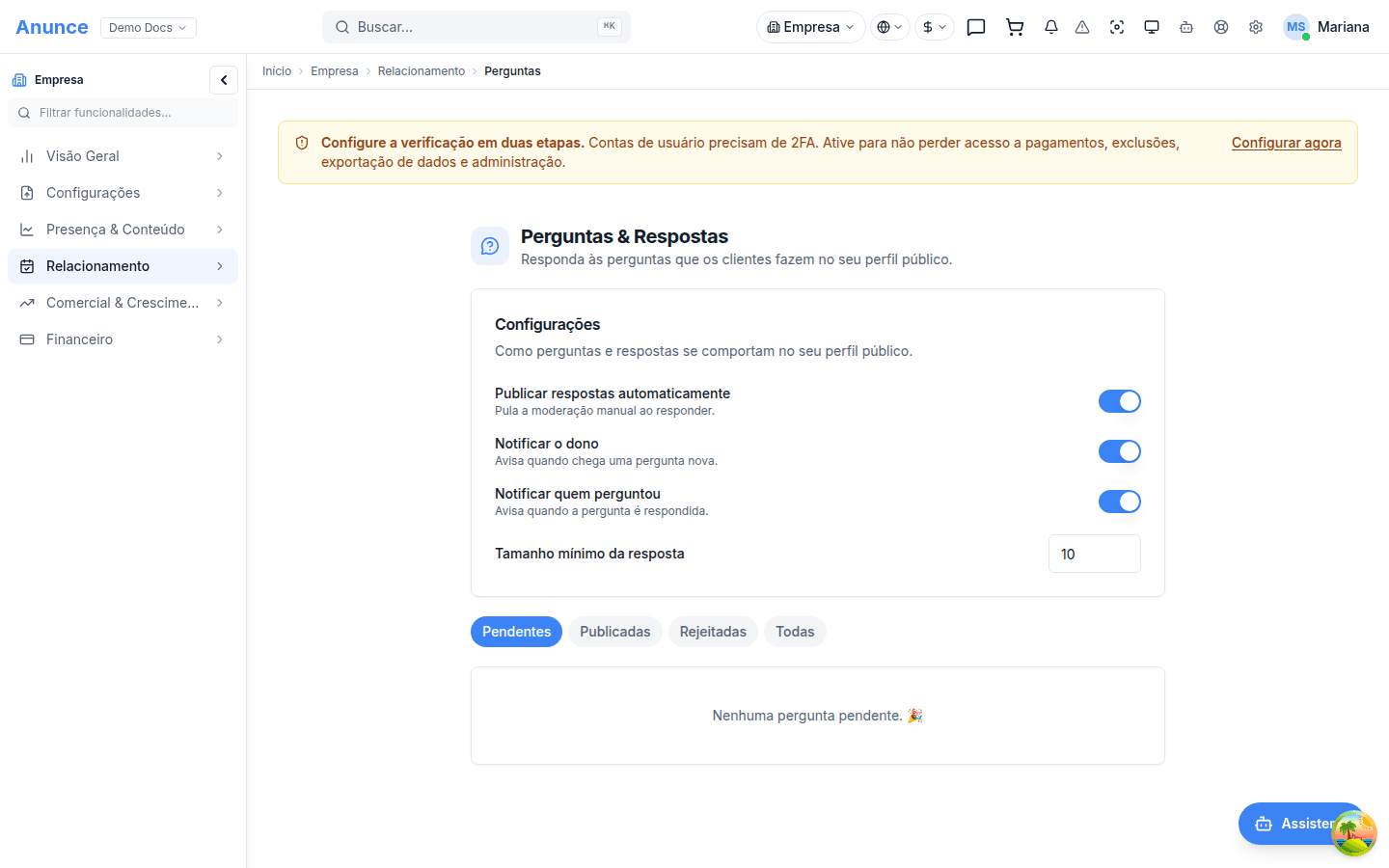Open the globe language dropdown
The width and height of the screenshot is (1389, 868).
(x=890, y=27)
